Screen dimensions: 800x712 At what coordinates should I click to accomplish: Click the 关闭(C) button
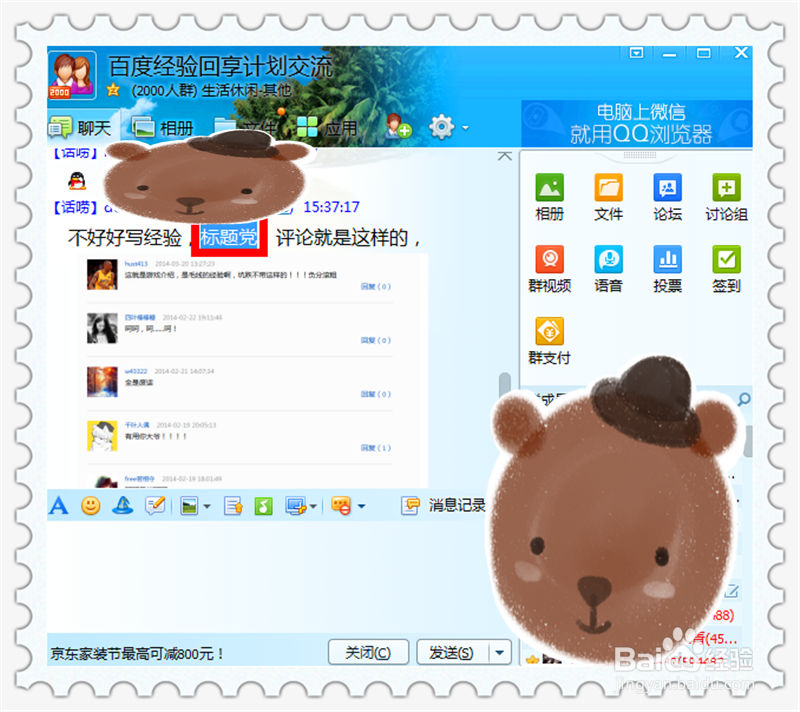tap(368, 652)
